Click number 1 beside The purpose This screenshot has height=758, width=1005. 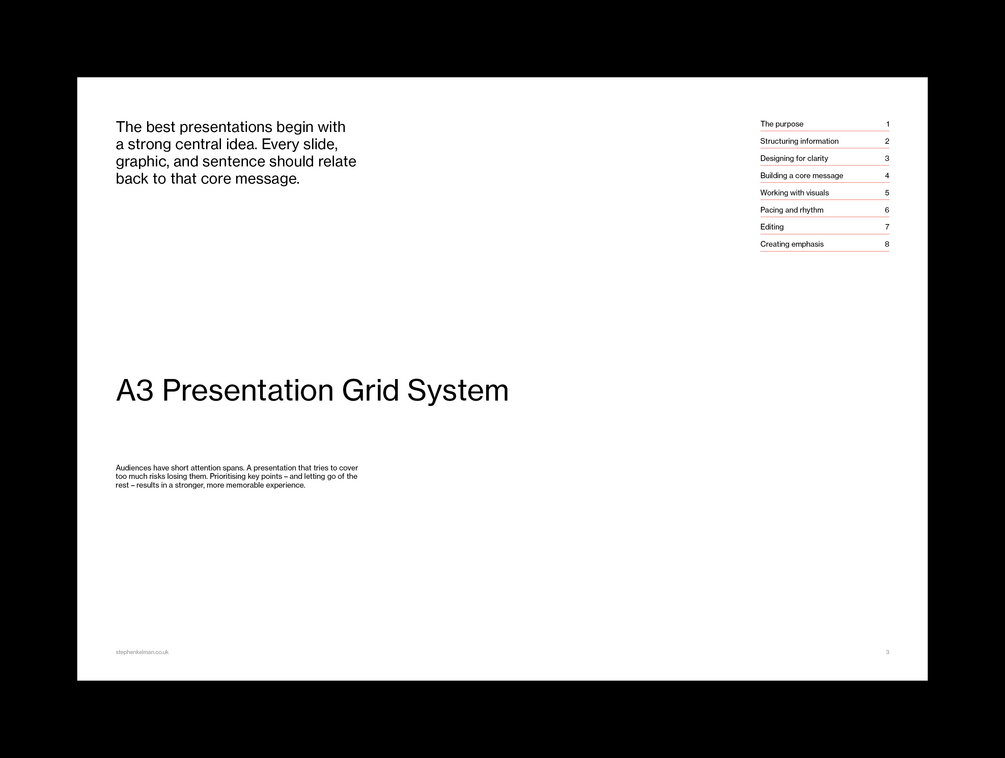888,124
